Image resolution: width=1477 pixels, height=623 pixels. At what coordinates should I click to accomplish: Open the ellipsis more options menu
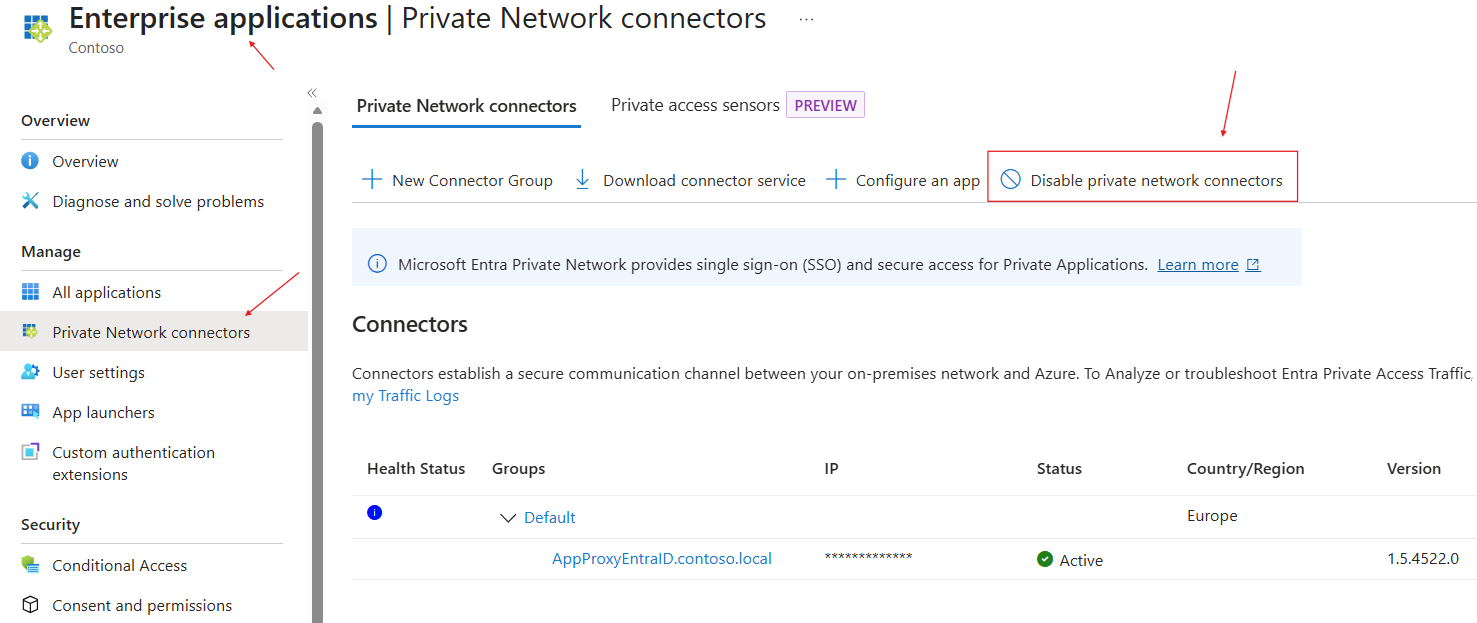(806, 19)
